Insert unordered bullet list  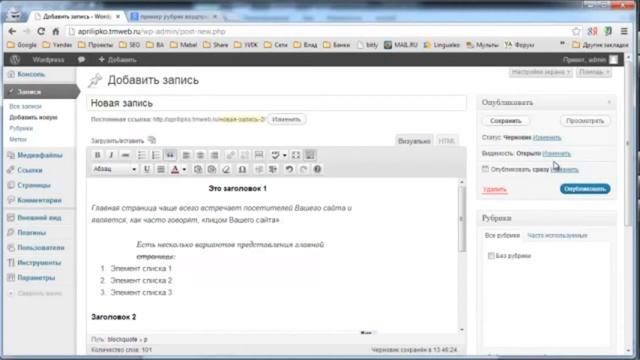pos(141,155)
